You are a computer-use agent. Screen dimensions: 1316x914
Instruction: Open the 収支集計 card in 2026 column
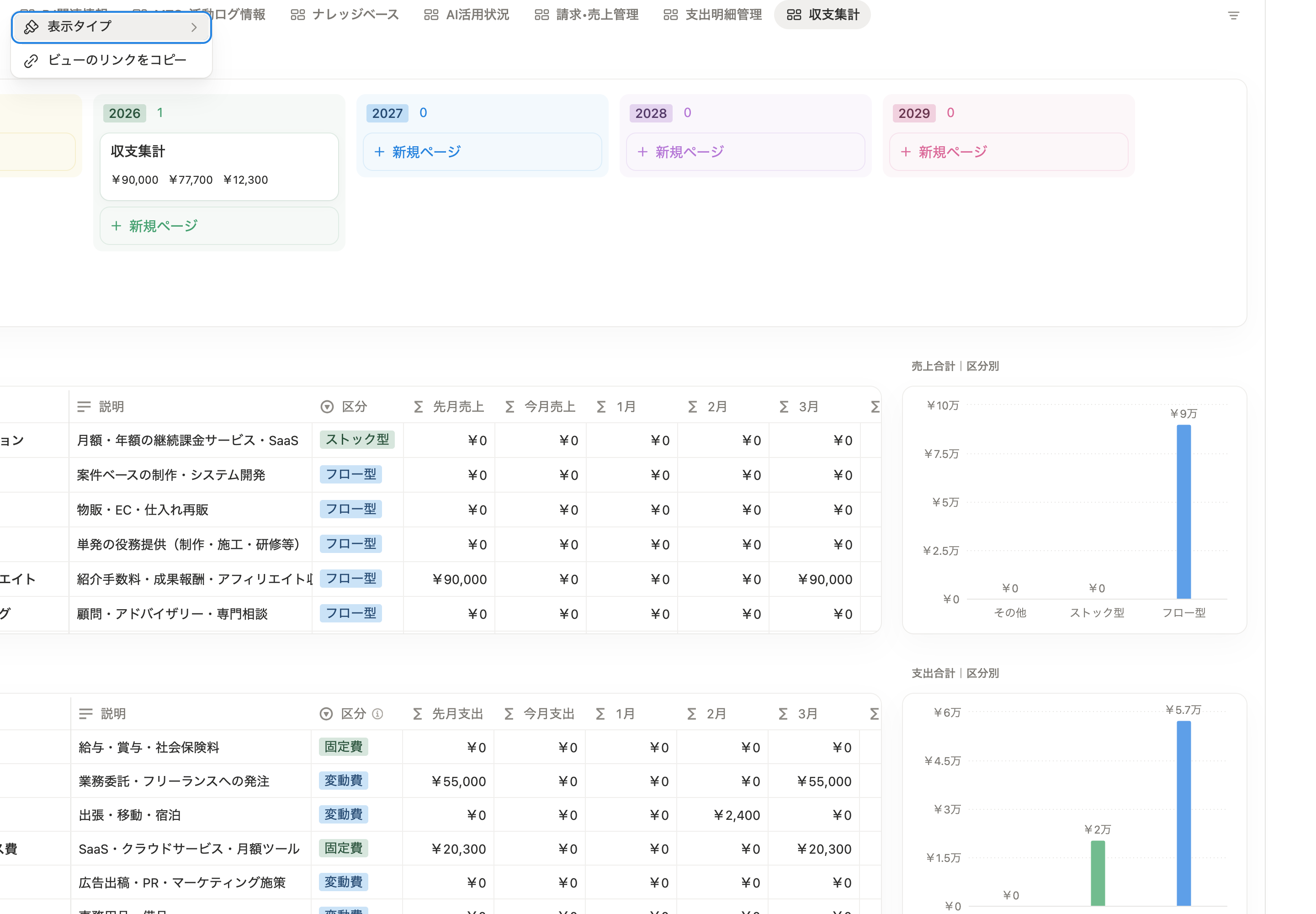[219, 167]
